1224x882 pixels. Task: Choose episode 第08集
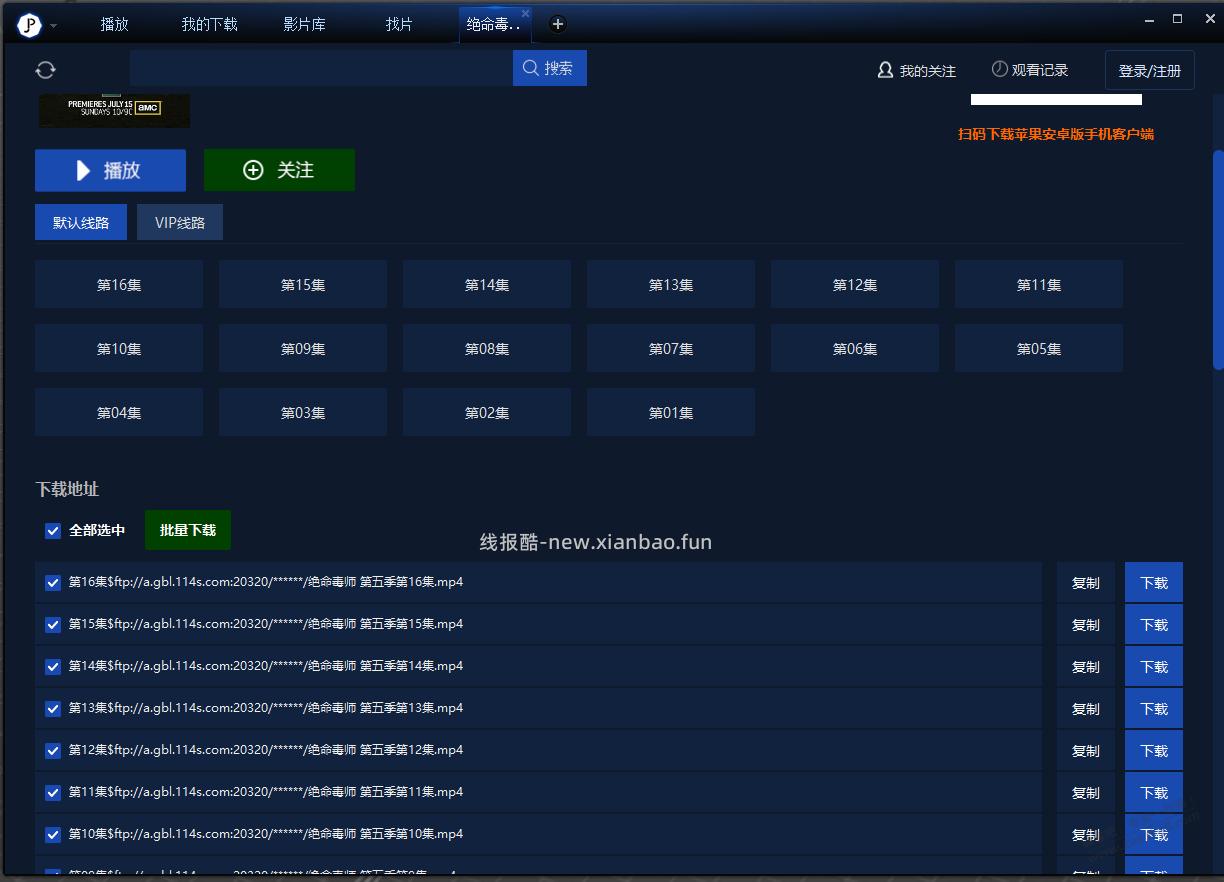point(487,349)
